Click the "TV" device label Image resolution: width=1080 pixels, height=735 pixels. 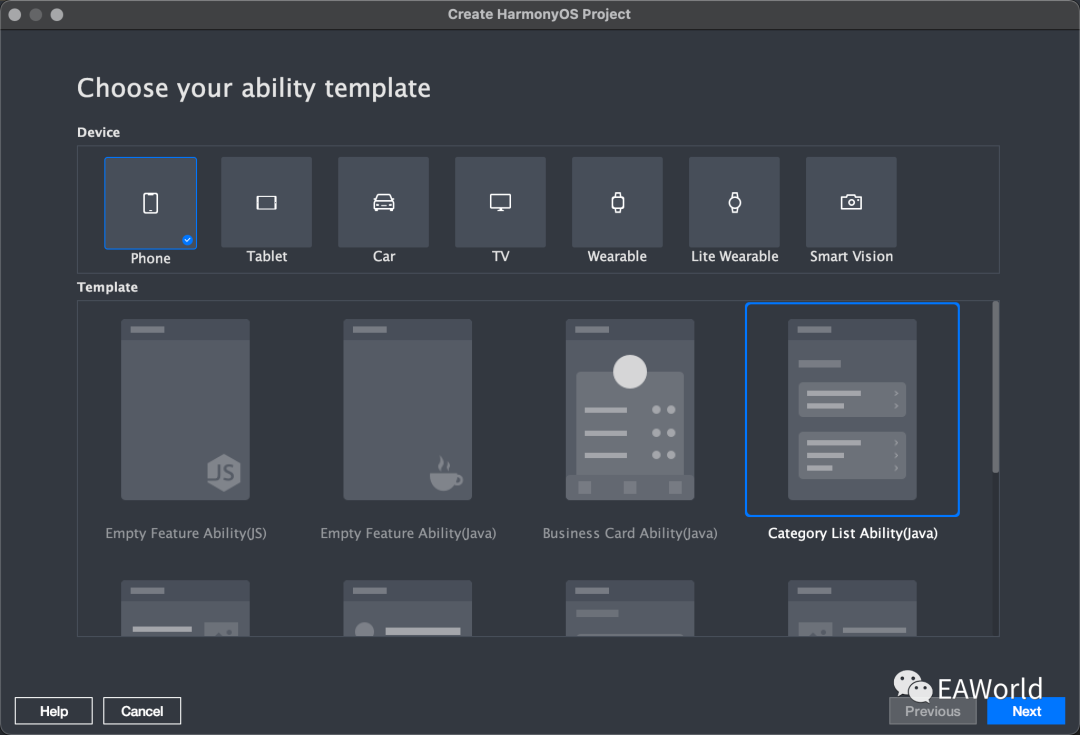tap(501, 256)
